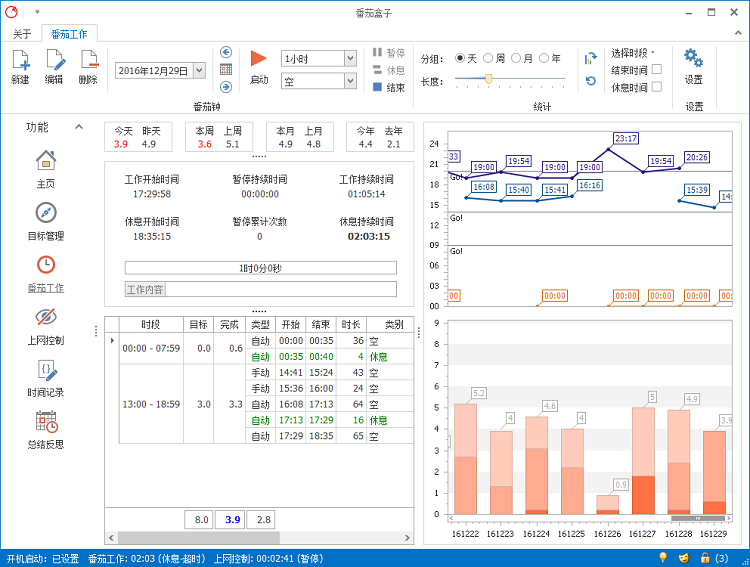Click the smiley face icon in status bar
Screen dimensions: 750x567
pyautogui.click(x=684, y=558)
